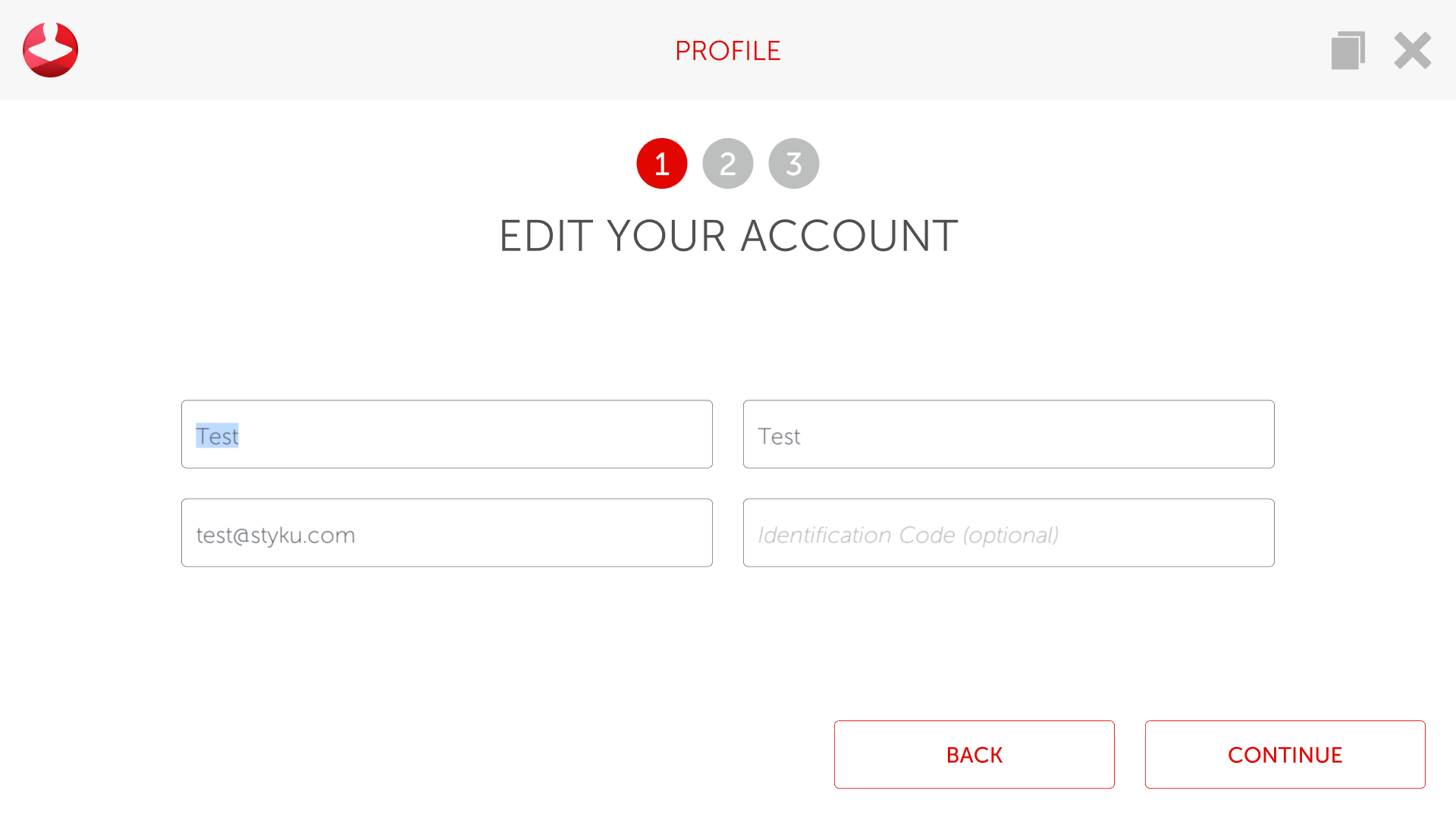
Task: Click the EDIT YOUR ACCOUNT heading
Action: tap(728, 236)
